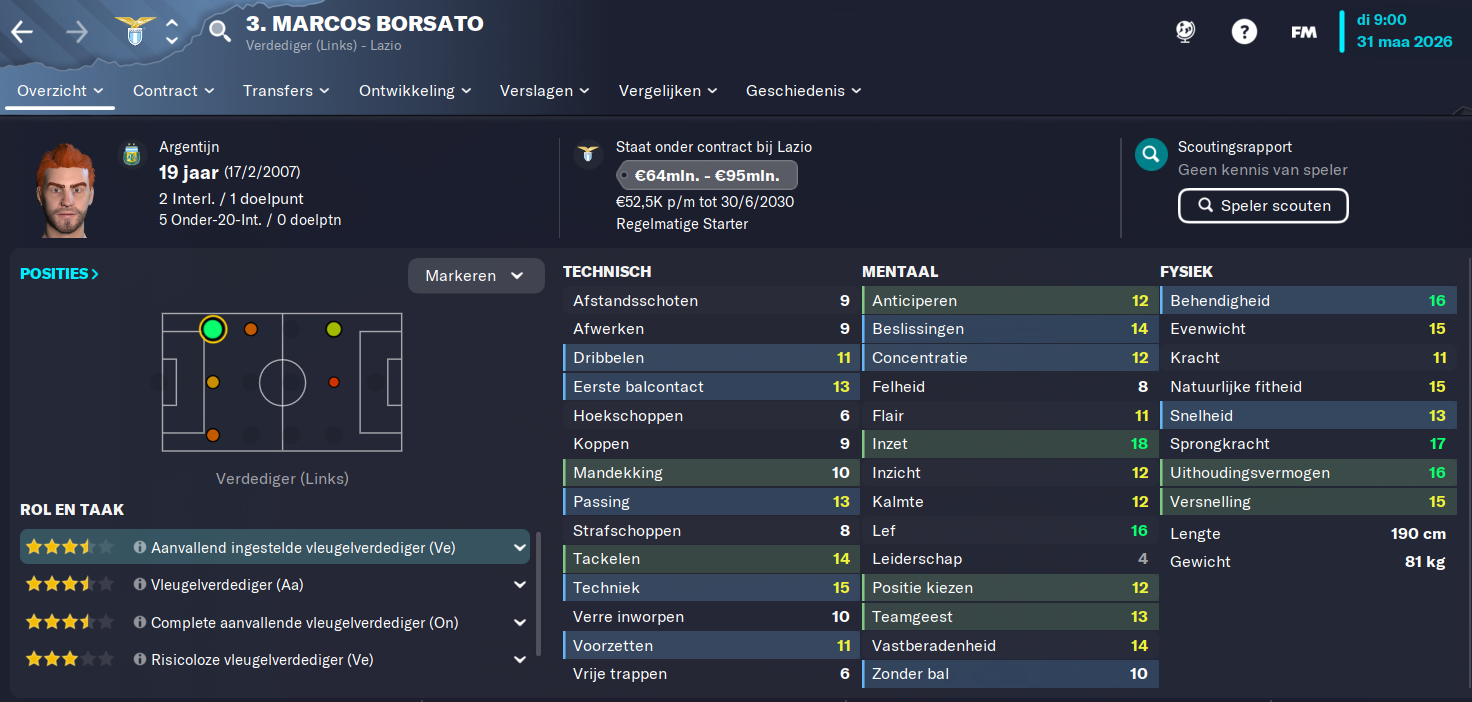
Task: Click the Argentina federation badge icon
Action: coord(131,155)
